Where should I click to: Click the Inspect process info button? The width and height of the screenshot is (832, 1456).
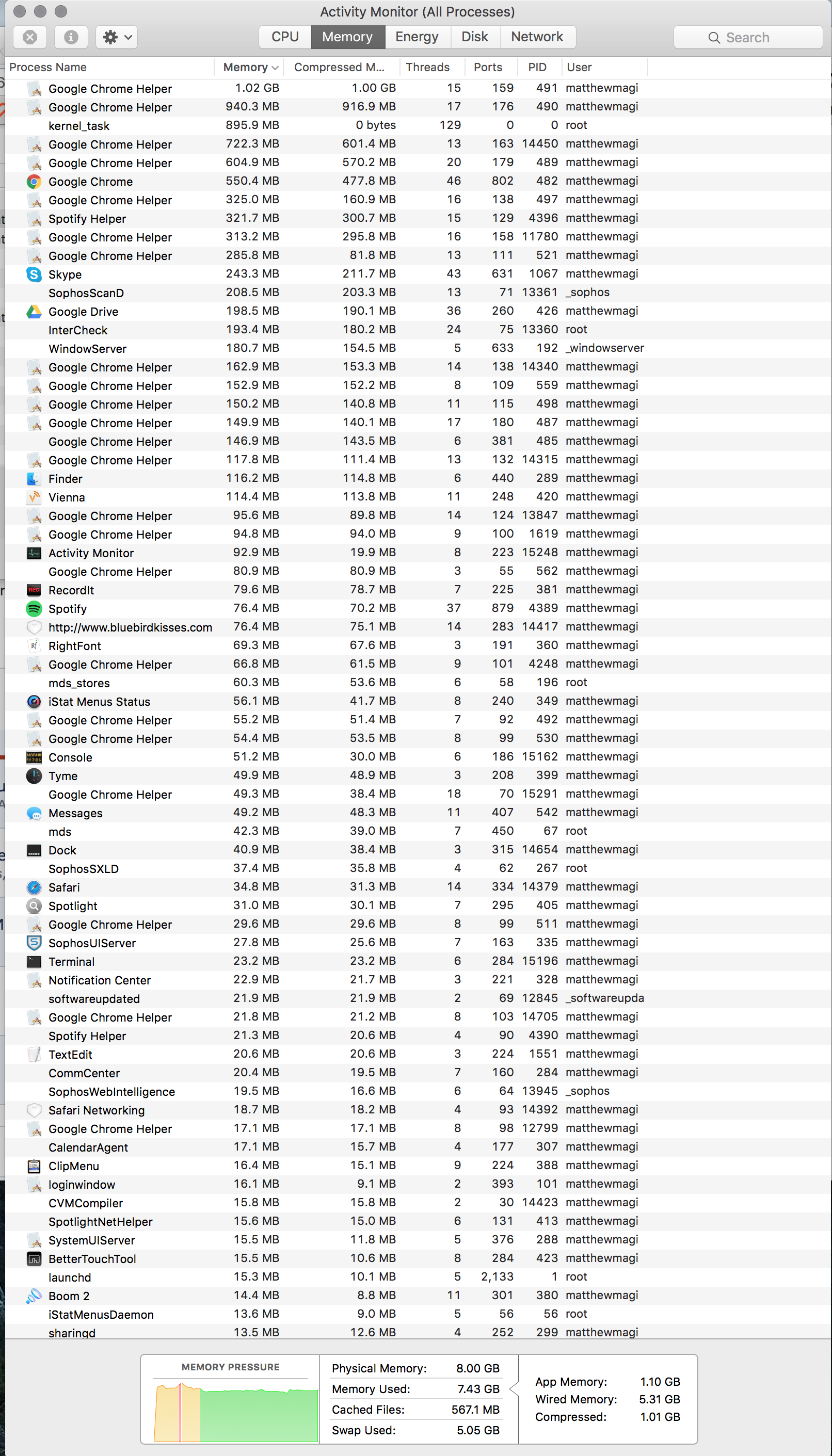[x=71, y=37]
